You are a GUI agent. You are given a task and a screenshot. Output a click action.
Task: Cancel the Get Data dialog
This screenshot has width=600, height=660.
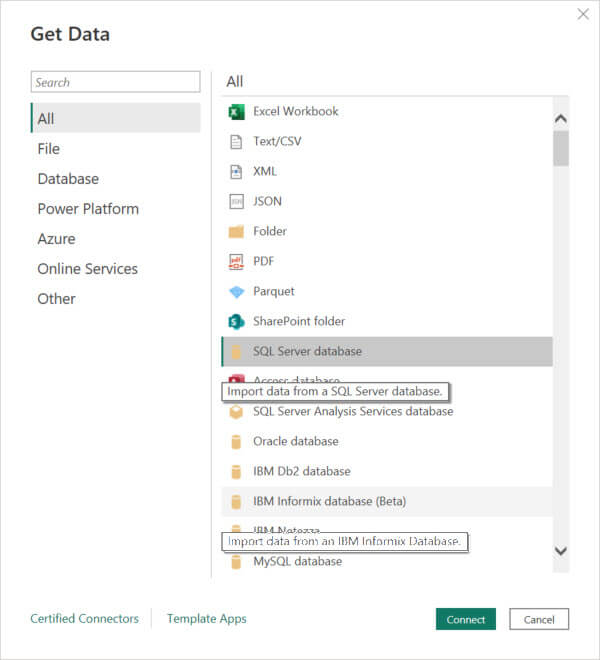pyautogui.click(x=538, y=619)
